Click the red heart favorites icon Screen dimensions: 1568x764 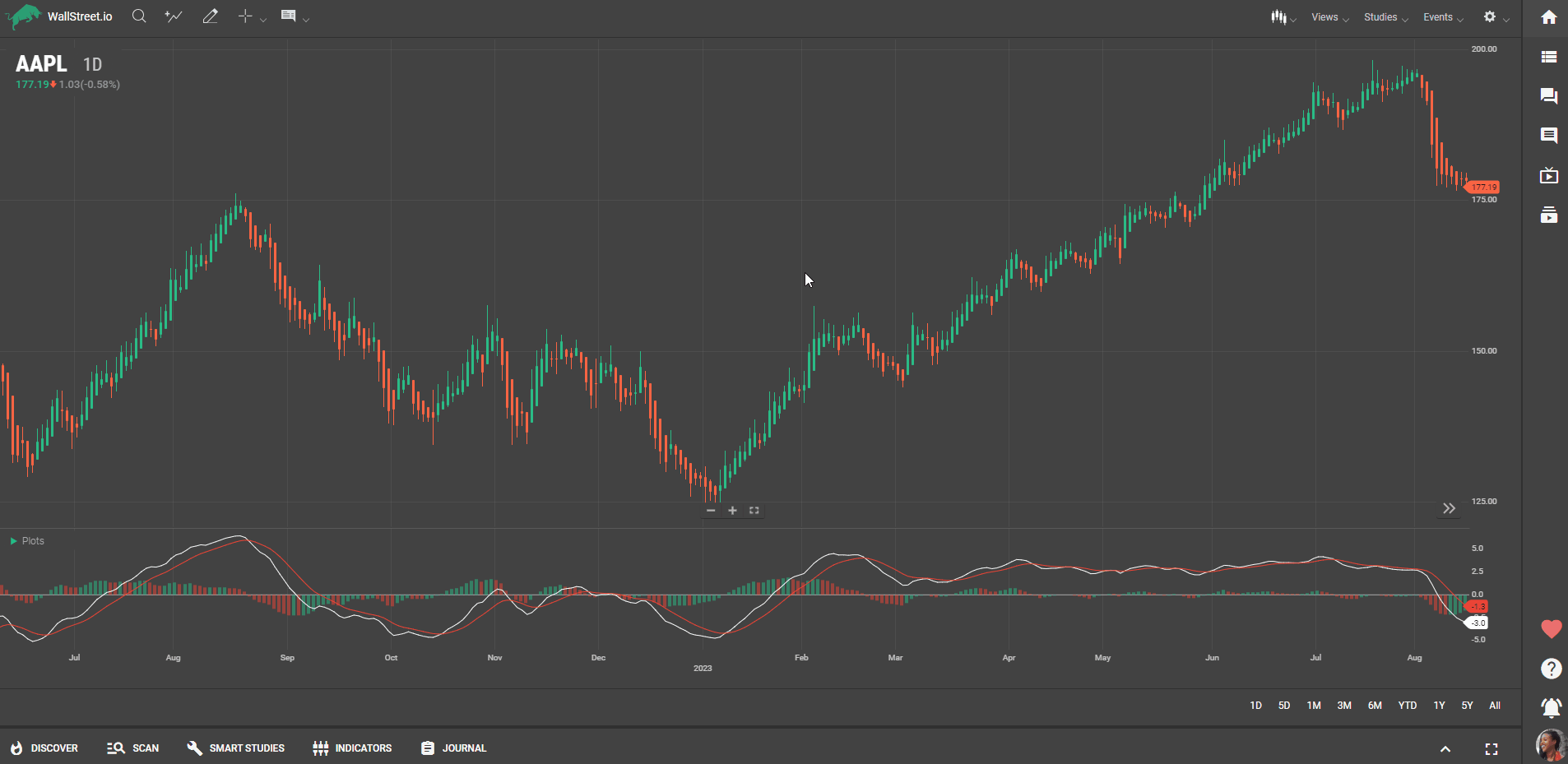pos(1551,629)
